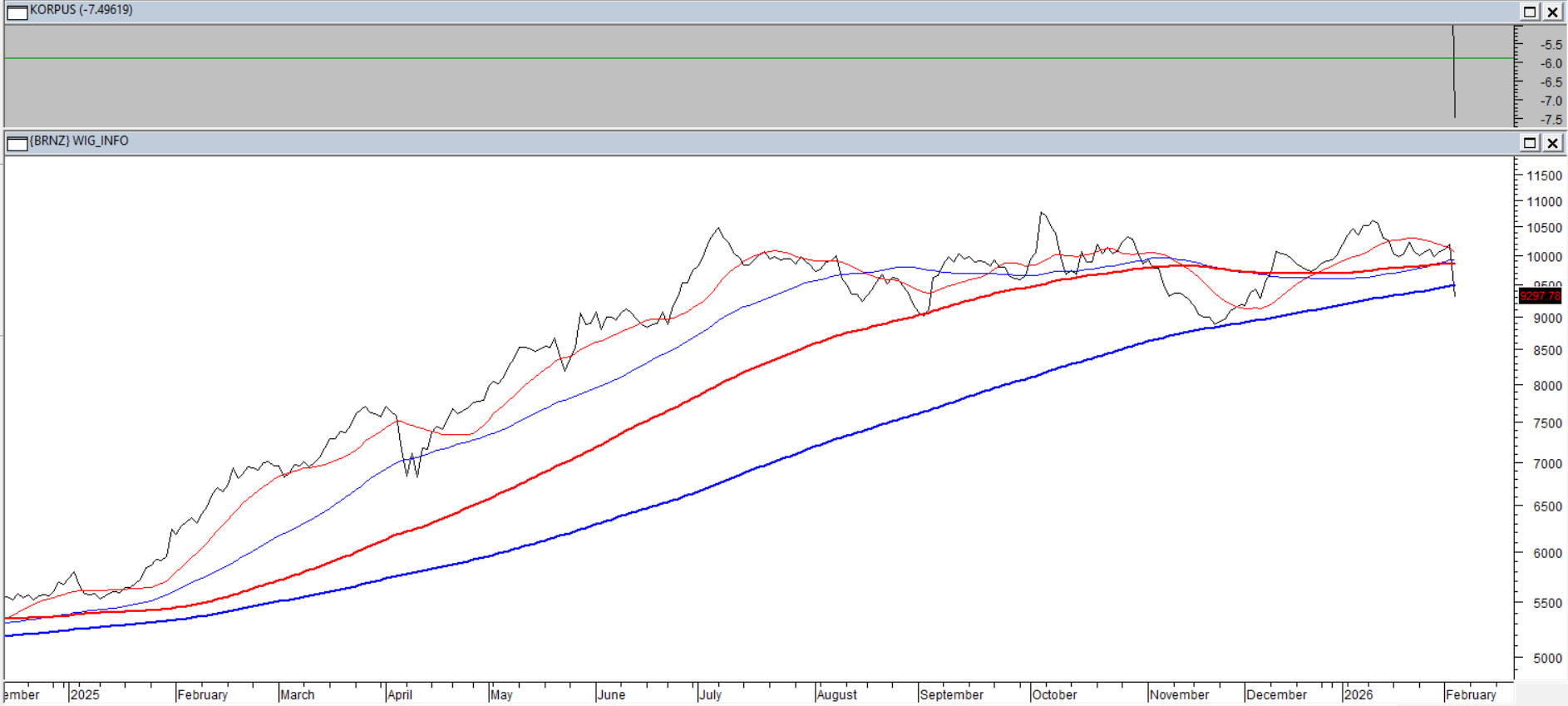Click the 2025 year marker on date axis

click(85, 695)
